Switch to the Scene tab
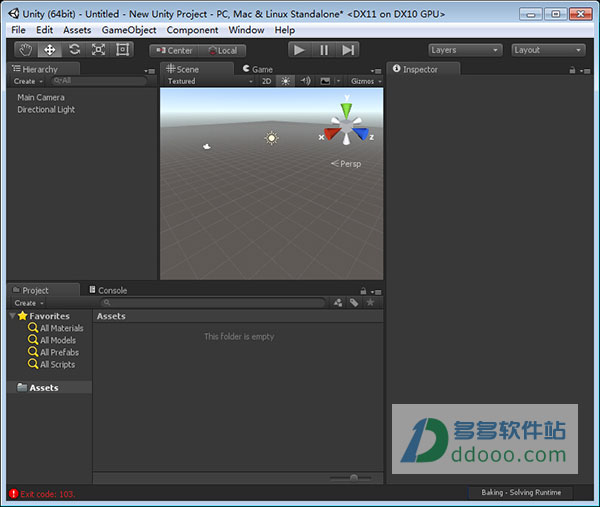The width and height of the screenshot is (600, 507). point(197,69)
